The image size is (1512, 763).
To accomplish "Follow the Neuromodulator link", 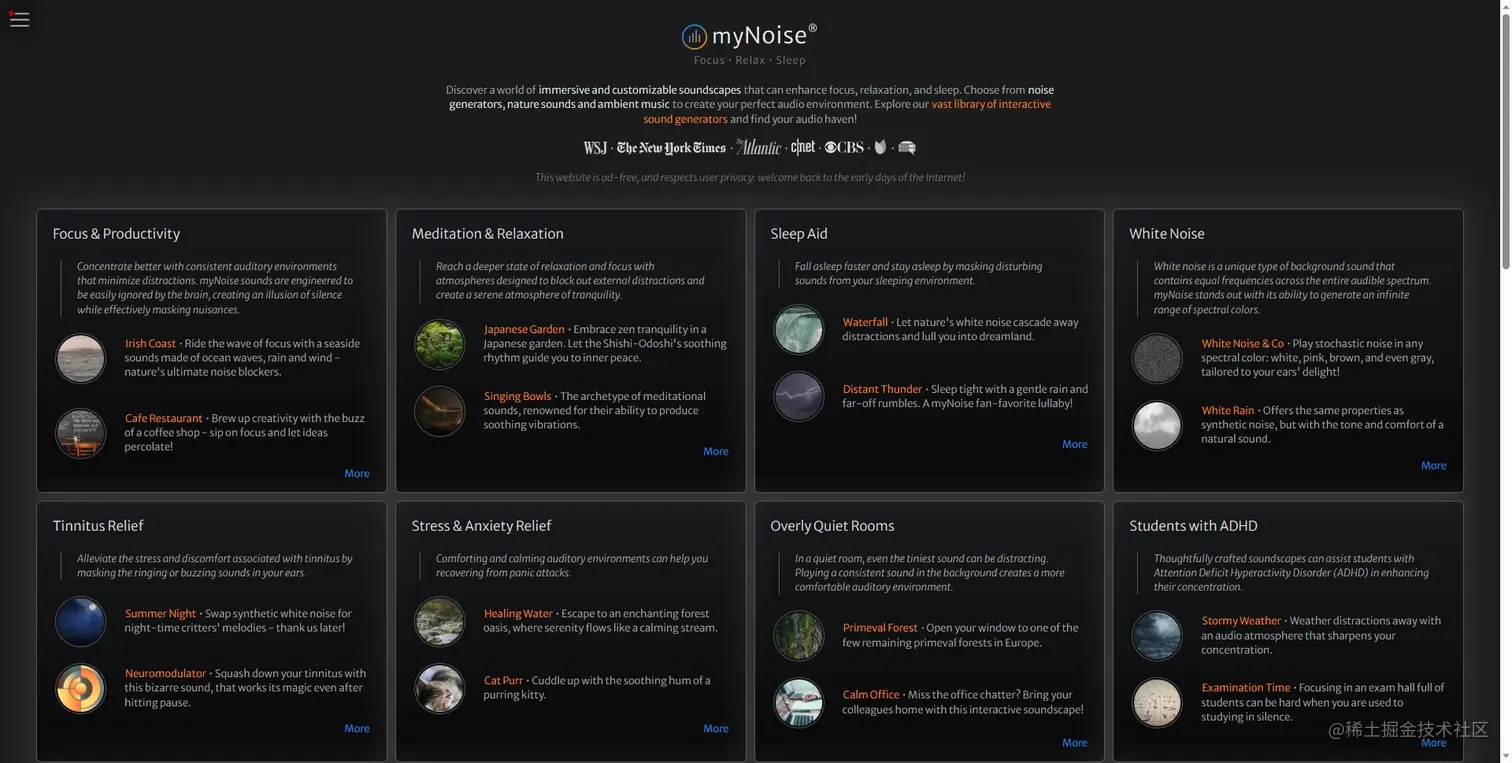I will [165, 673].
